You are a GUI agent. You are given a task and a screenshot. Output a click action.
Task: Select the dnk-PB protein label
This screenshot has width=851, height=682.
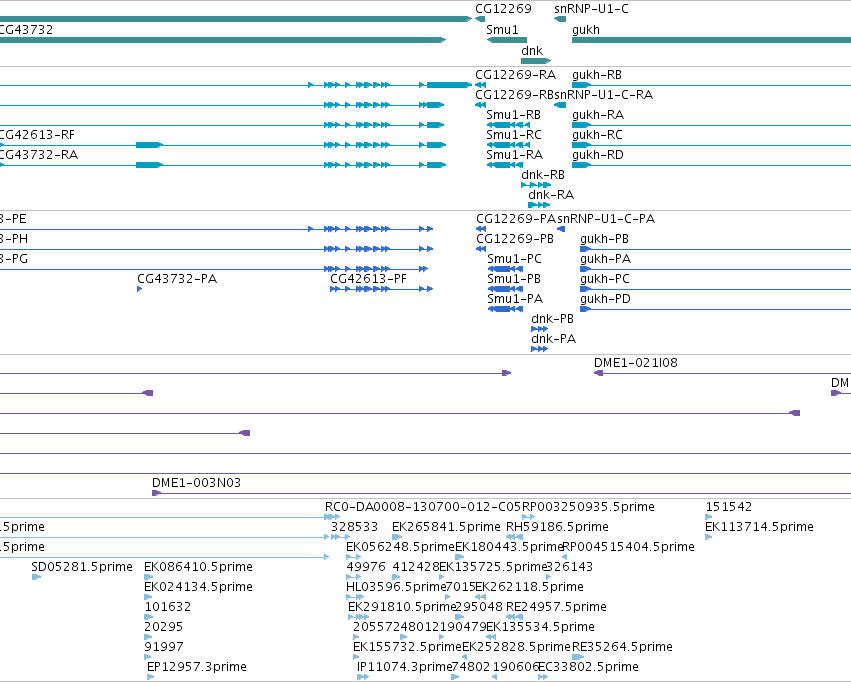[552, 319]
